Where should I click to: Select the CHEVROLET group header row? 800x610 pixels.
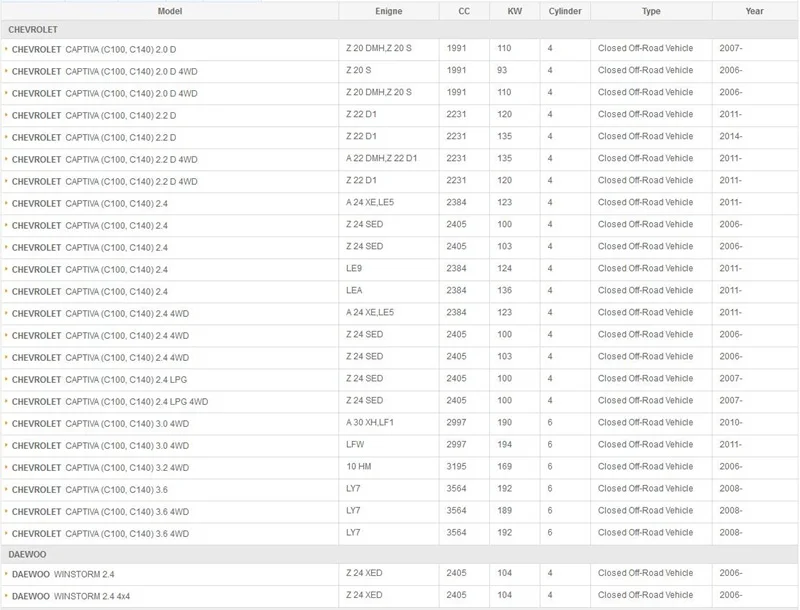click(x=399, y=30)
